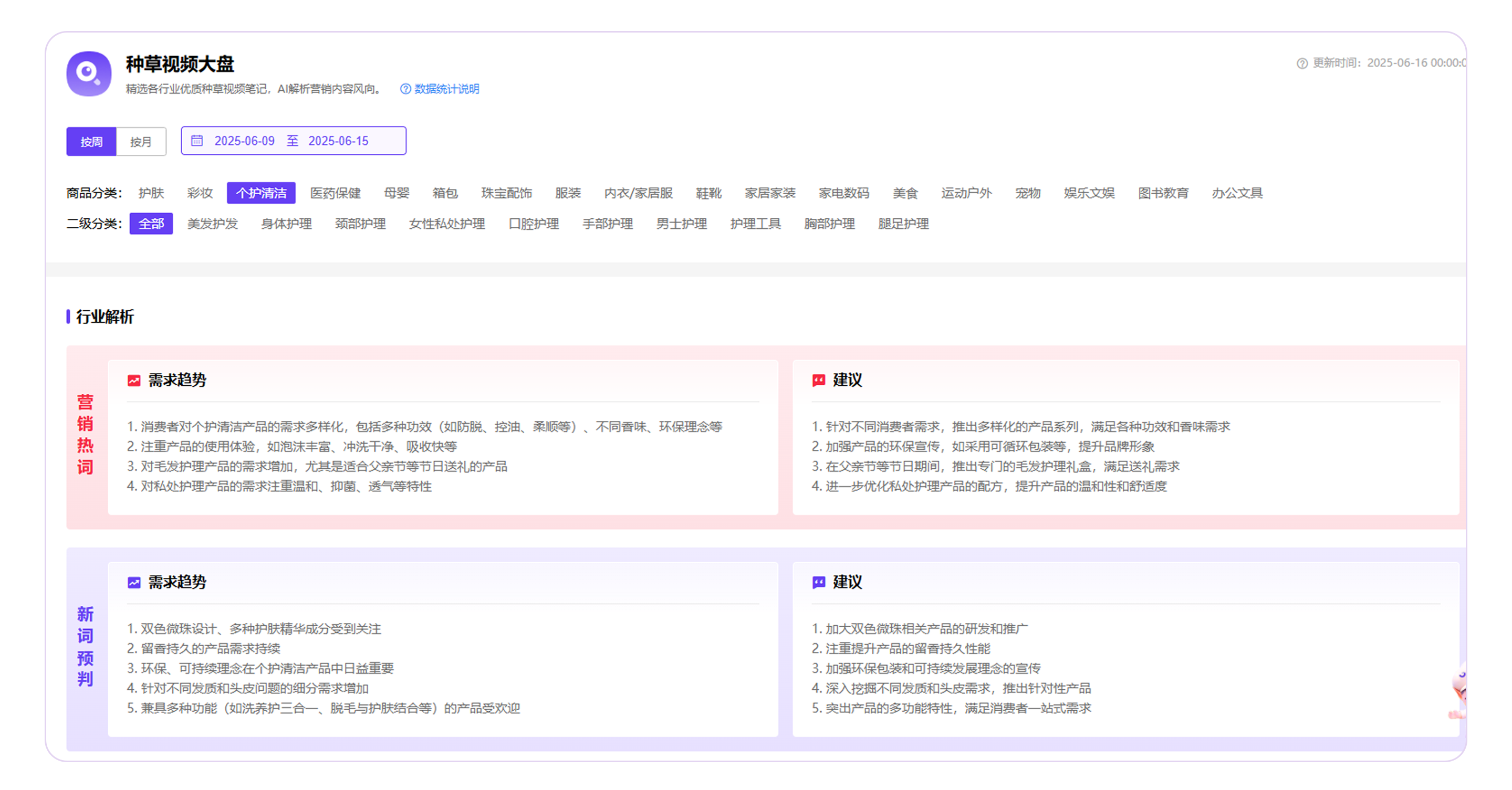Click the calendar icon in the date range field

click(197, 141)
